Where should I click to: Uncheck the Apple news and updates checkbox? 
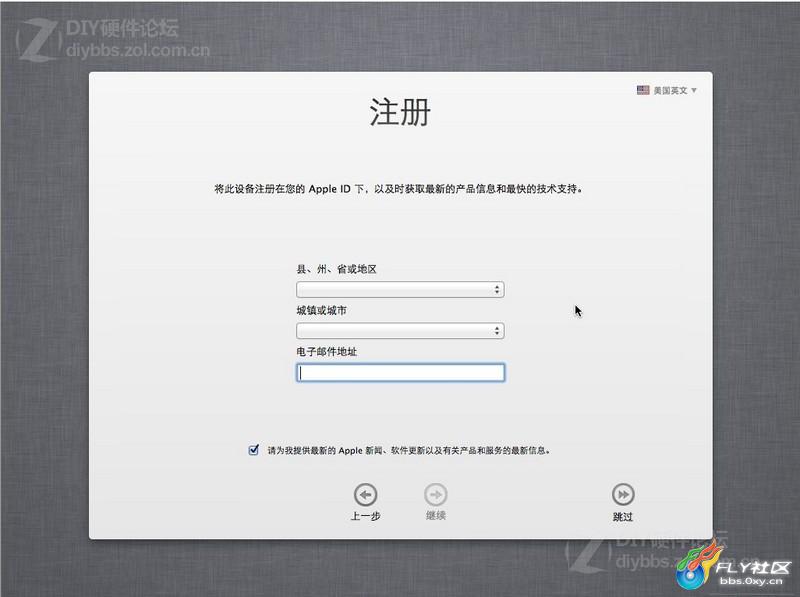pyautogui.click(x=254, y=450)
